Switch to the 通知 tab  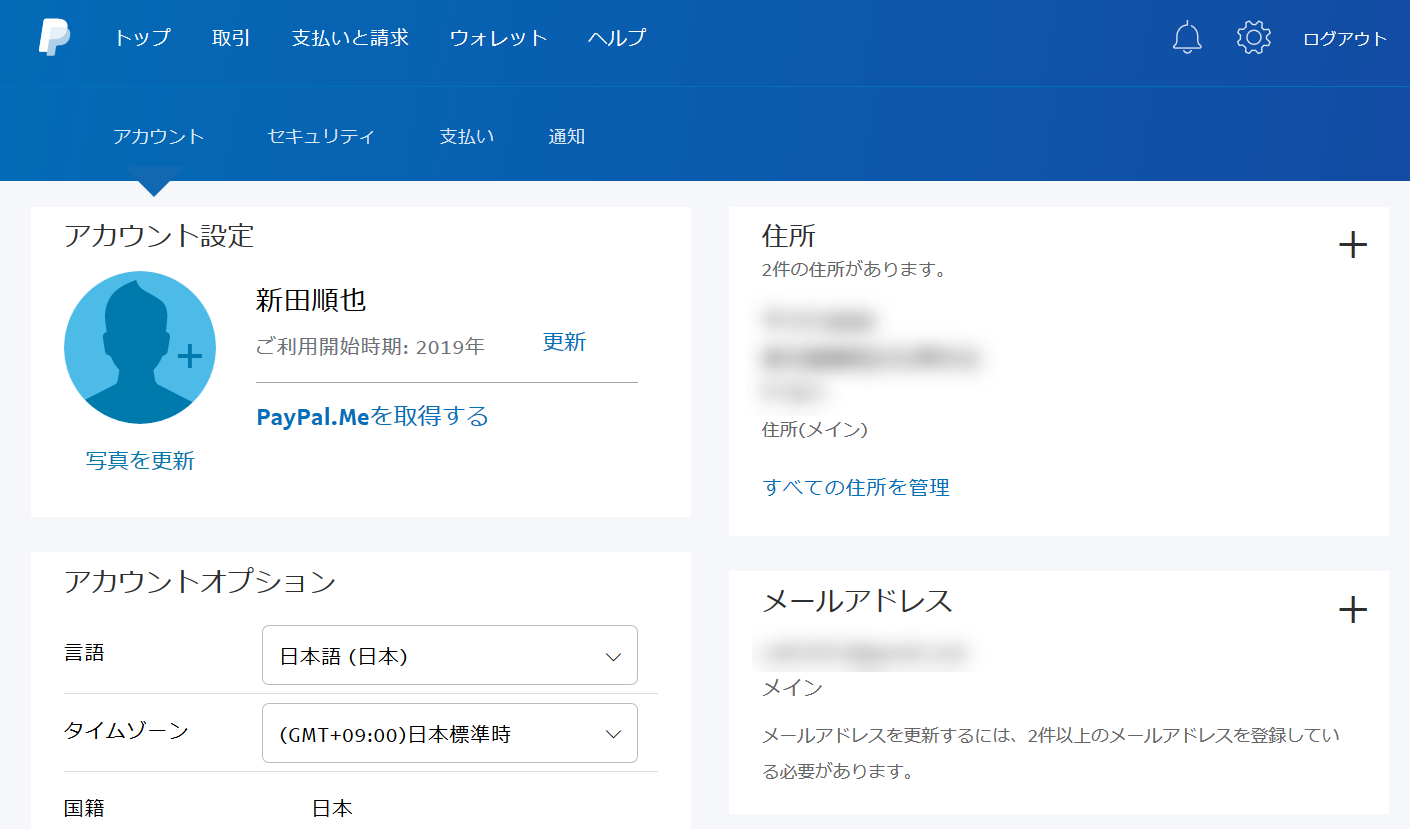[x=566, y=137]
